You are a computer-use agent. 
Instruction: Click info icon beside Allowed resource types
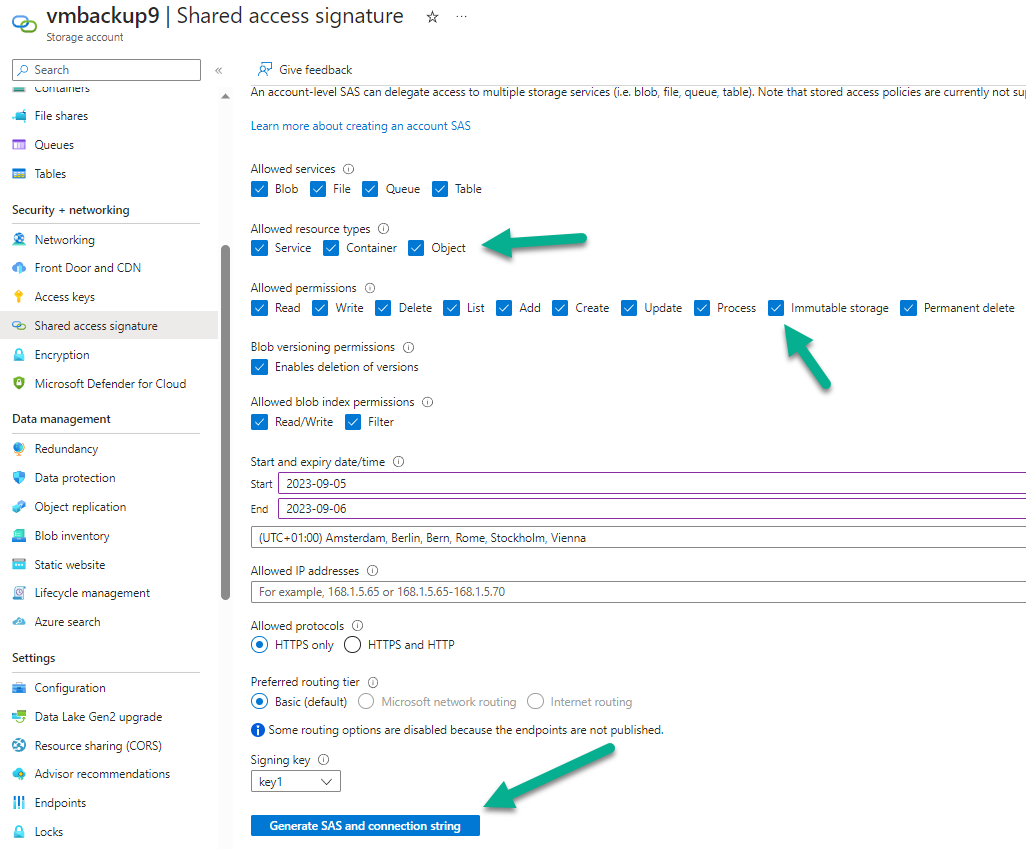[383, 228]
